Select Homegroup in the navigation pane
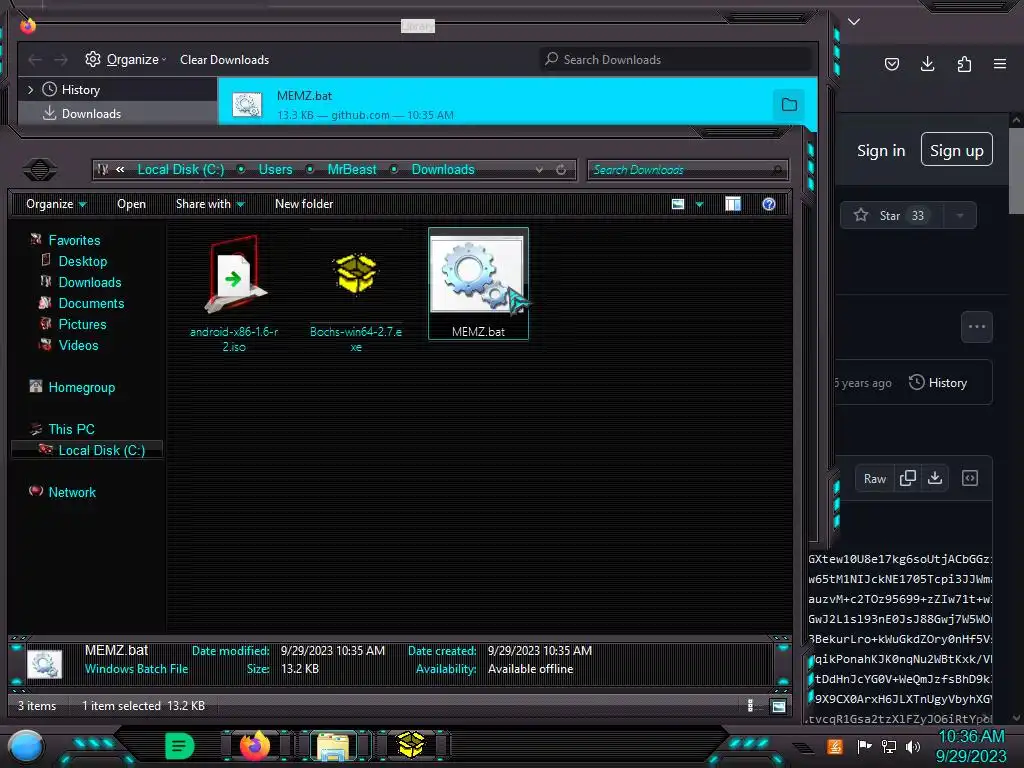Image resolution: width=1024 pixels, height=768 pixels. coord(81,387)
